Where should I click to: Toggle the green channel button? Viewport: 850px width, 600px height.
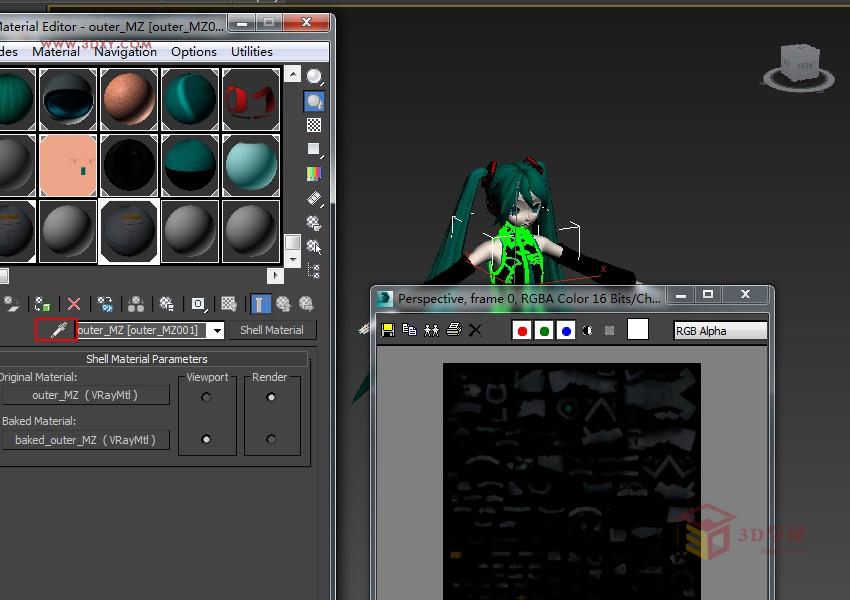(x=544, y=331)
